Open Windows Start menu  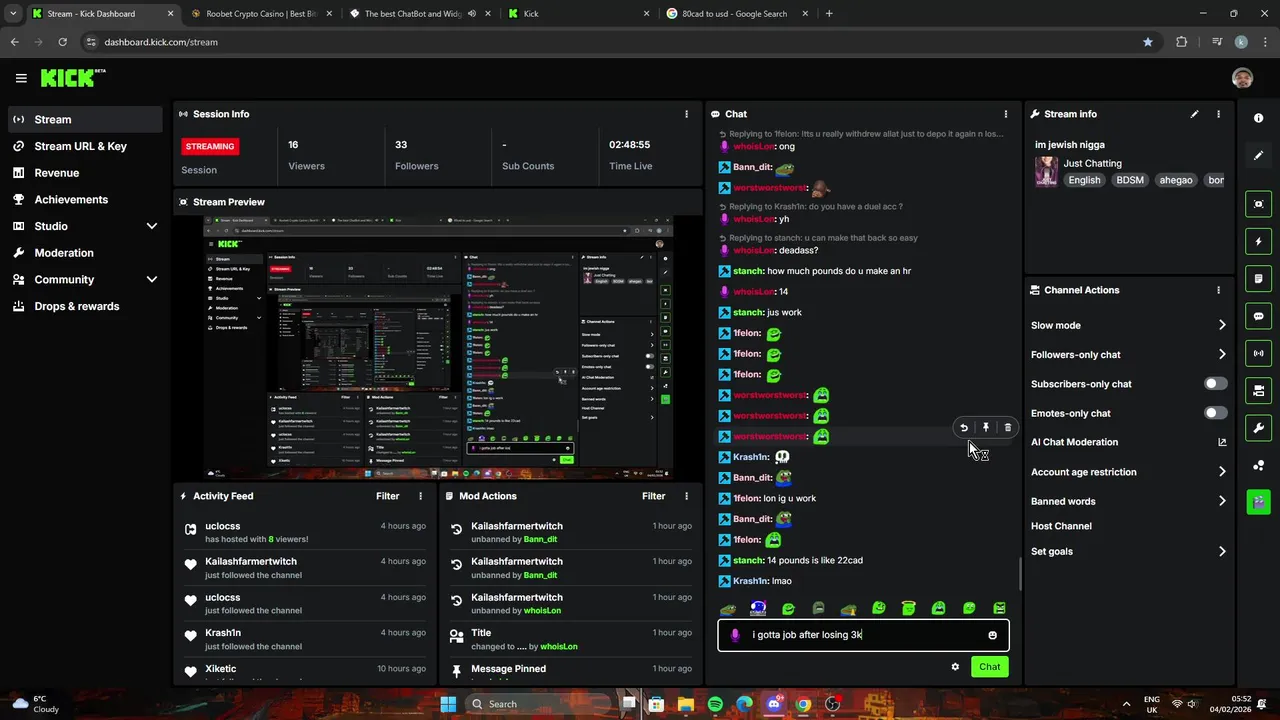(448, 704)
